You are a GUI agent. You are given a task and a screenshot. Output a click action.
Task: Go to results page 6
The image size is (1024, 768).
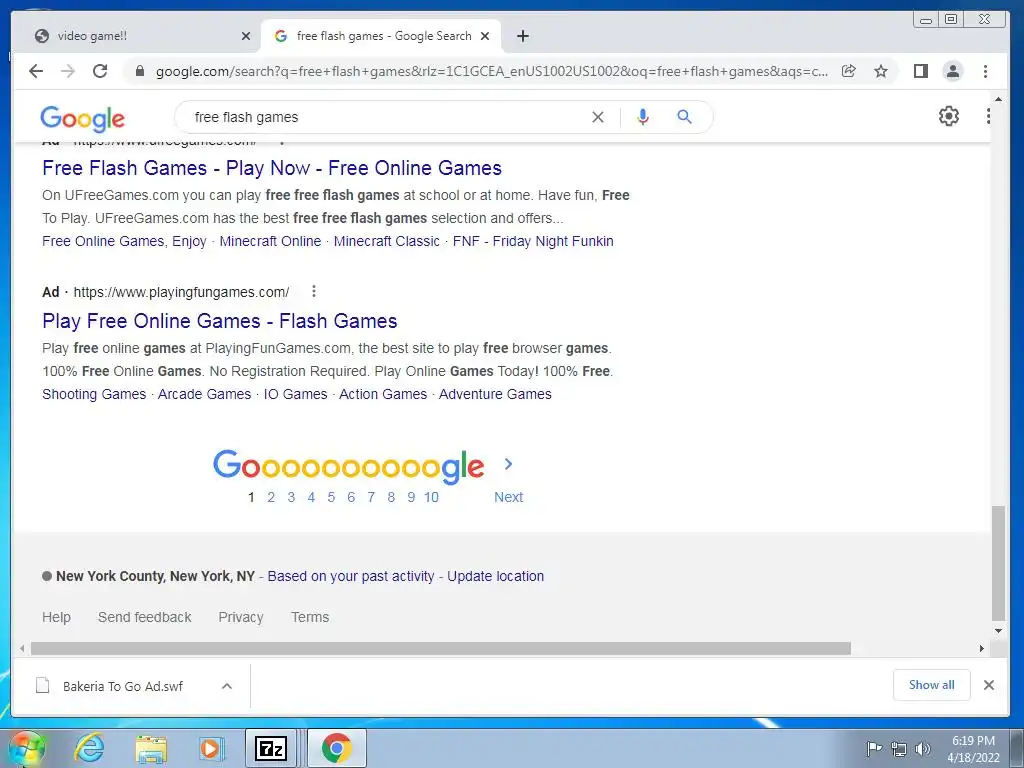click(x=351, y=497)
